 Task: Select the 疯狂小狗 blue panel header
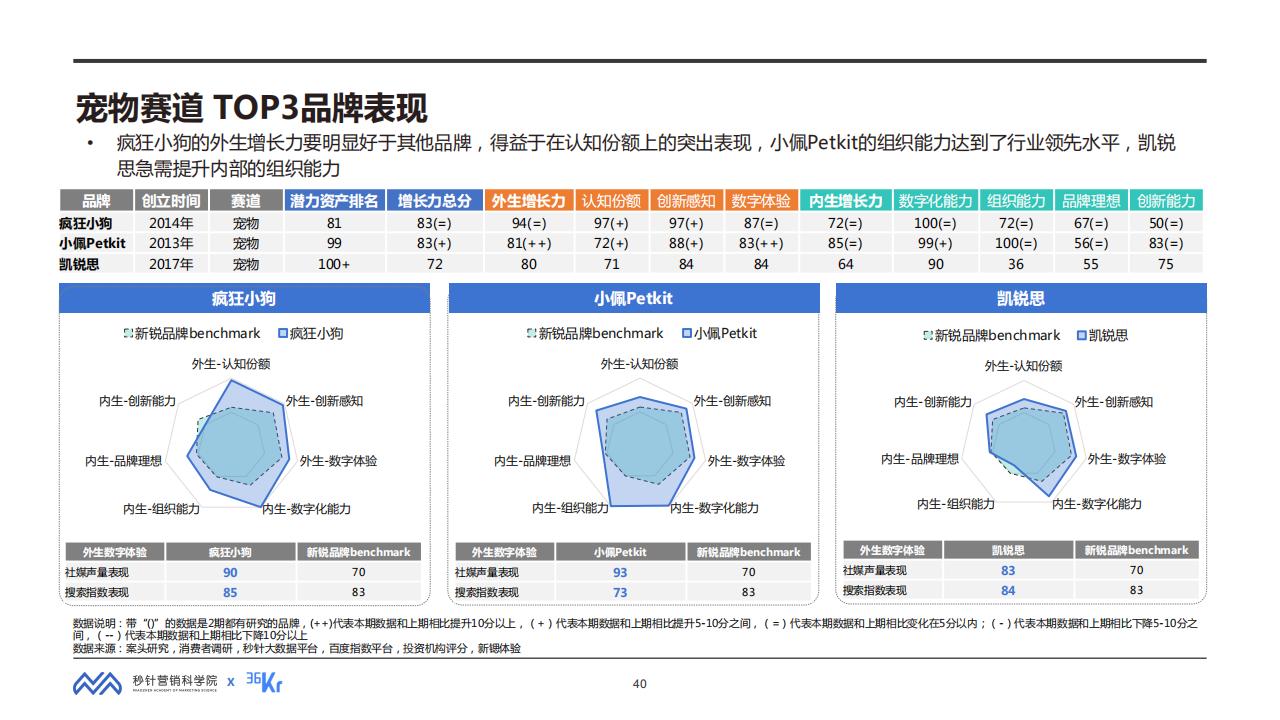point(244,299)
